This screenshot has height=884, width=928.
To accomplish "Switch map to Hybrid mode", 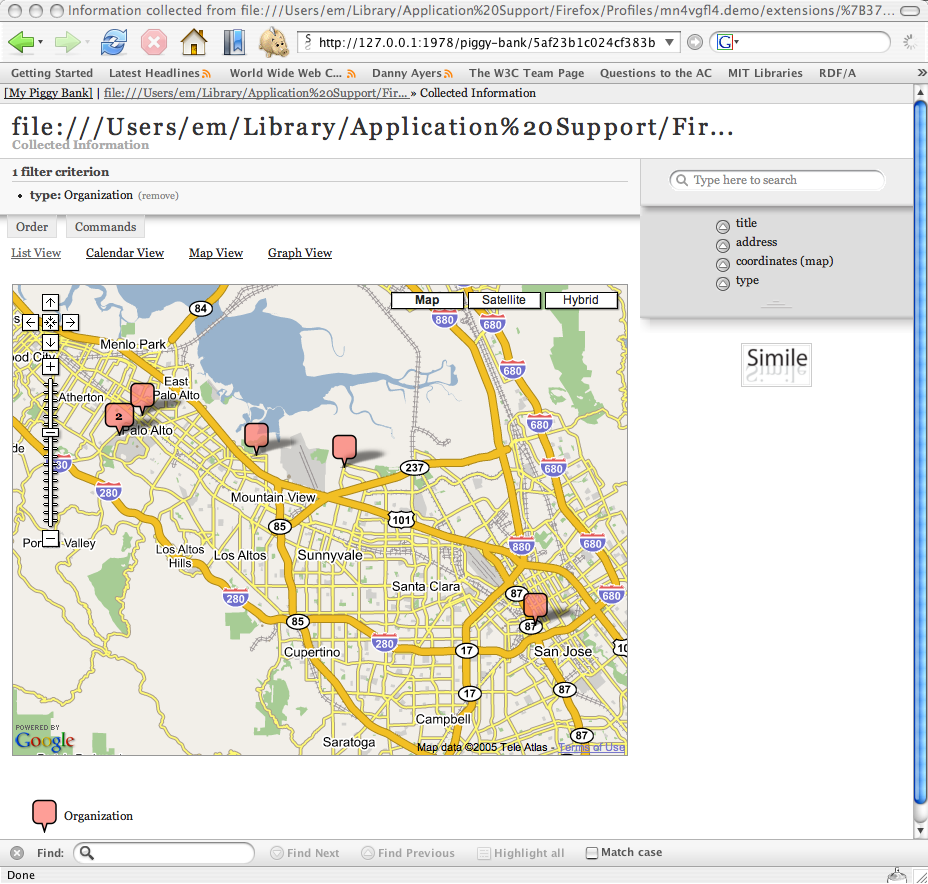I will (x=580, y=300).
